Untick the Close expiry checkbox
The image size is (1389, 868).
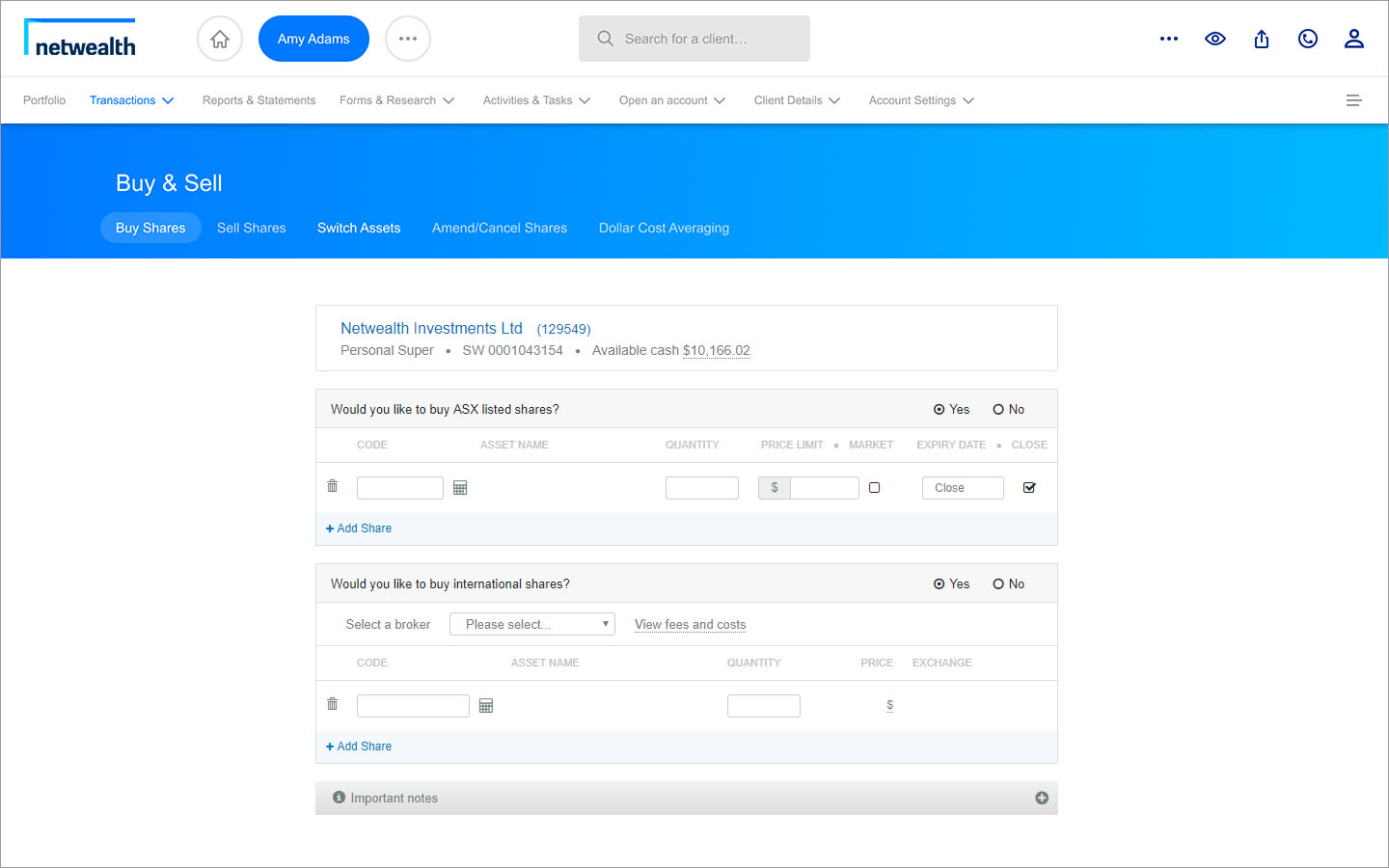1029,488
